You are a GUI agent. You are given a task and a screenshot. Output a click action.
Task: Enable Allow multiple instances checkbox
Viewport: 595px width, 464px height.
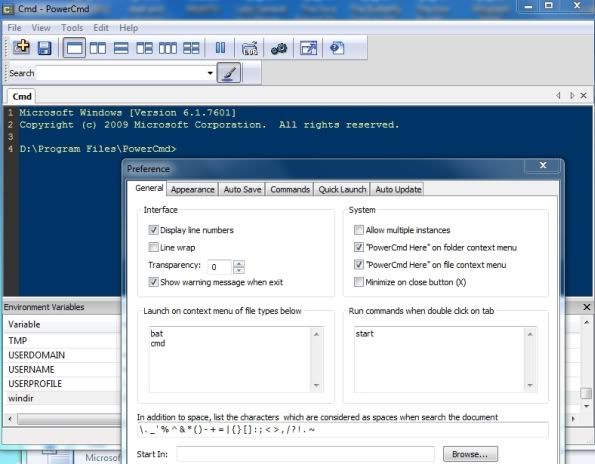pos(359,230)
